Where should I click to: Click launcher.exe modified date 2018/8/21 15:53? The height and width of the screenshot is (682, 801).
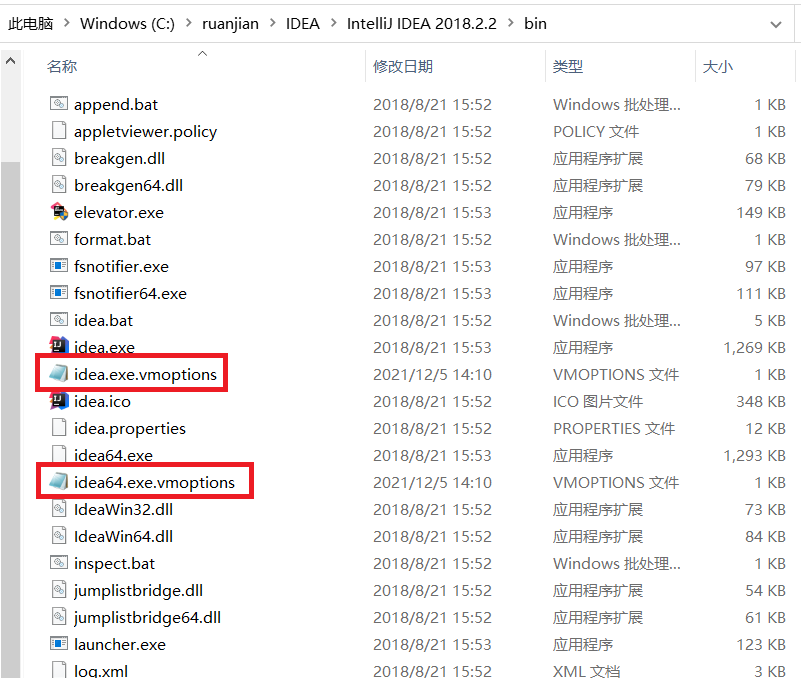coord(432,644)
